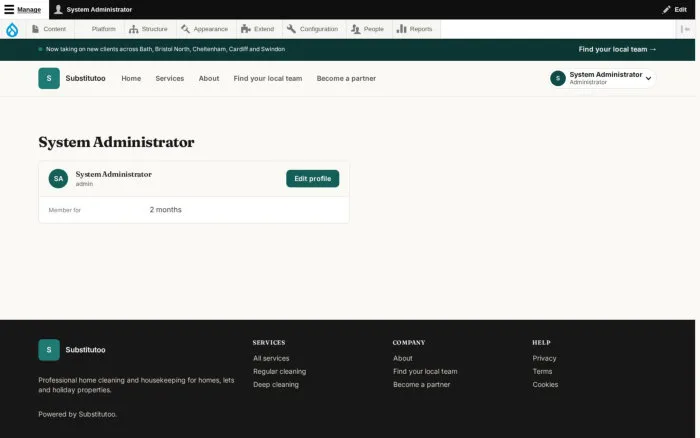Open Deep cleaning footer link
700x438 pixels.
point(276,384)
